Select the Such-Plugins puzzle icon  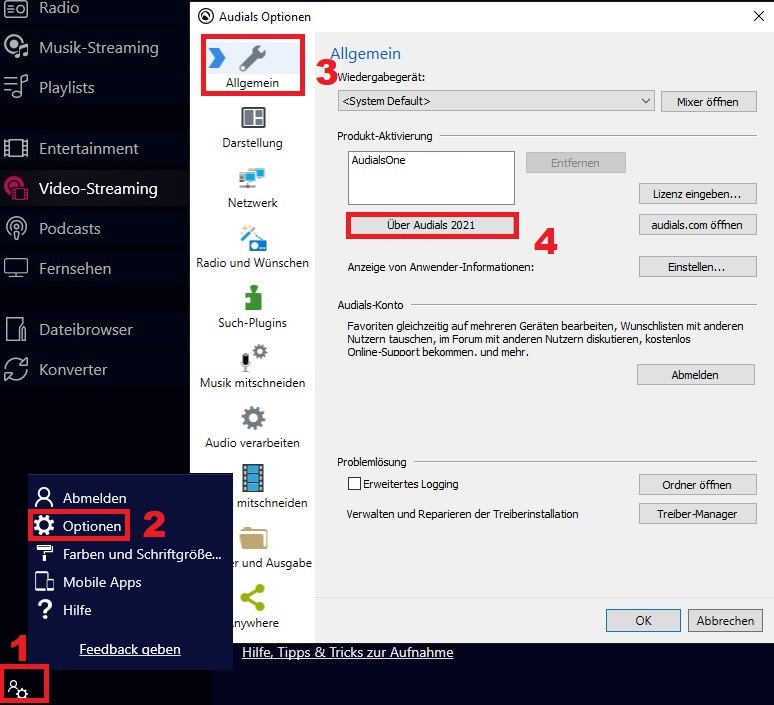252,300
